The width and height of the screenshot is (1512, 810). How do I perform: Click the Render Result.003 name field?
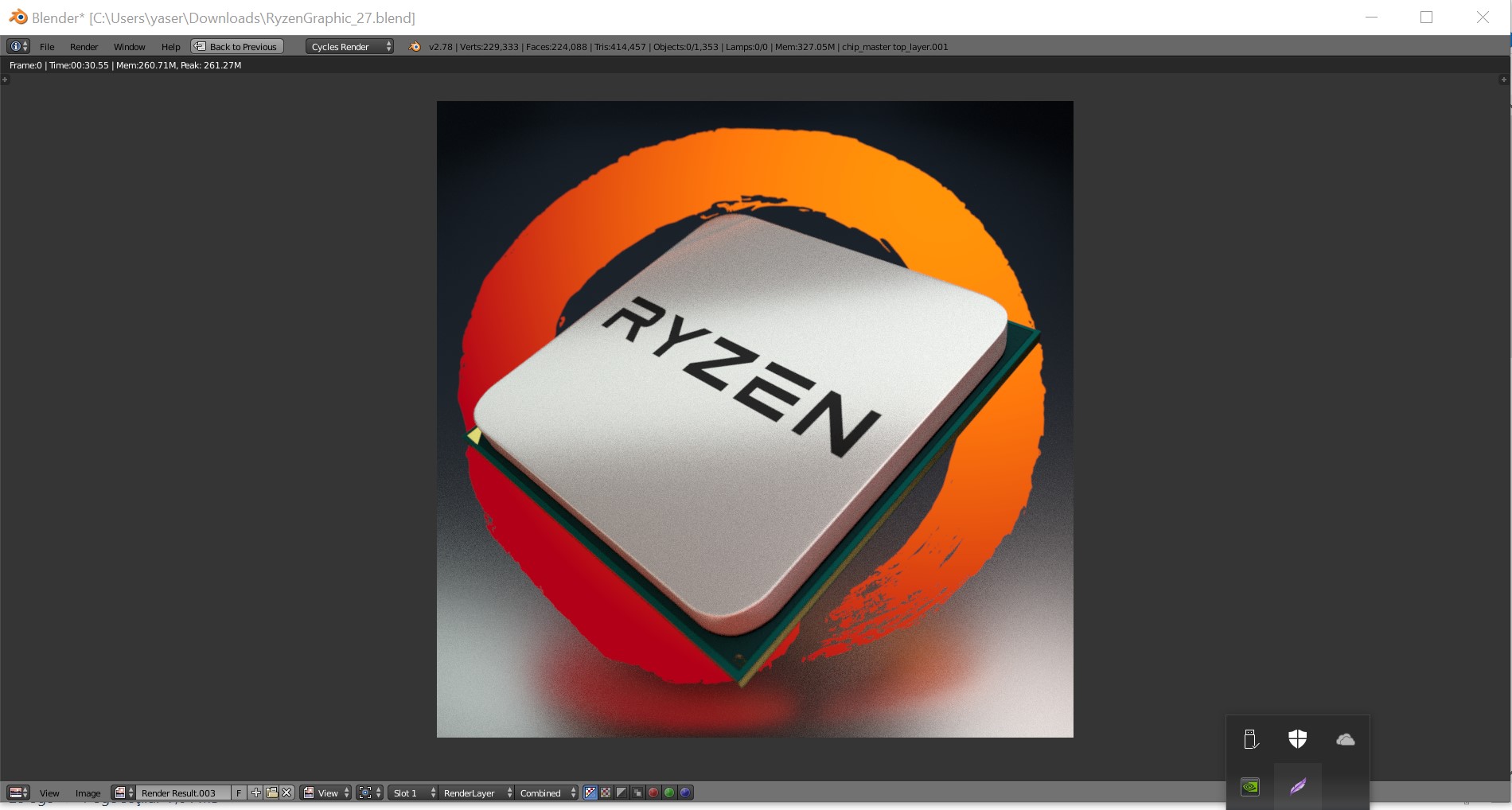183,793
